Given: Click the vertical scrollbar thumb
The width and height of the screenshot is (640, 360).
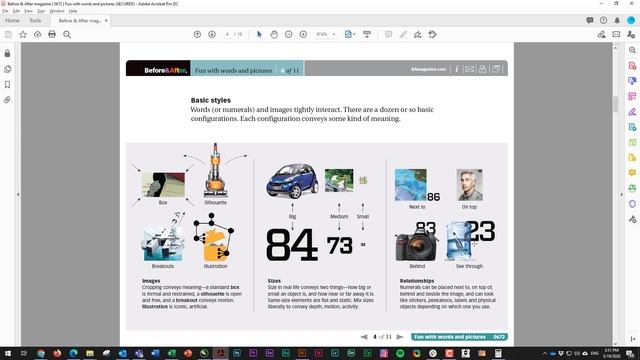Looking at the screenshot, I should tap(616, 104).
